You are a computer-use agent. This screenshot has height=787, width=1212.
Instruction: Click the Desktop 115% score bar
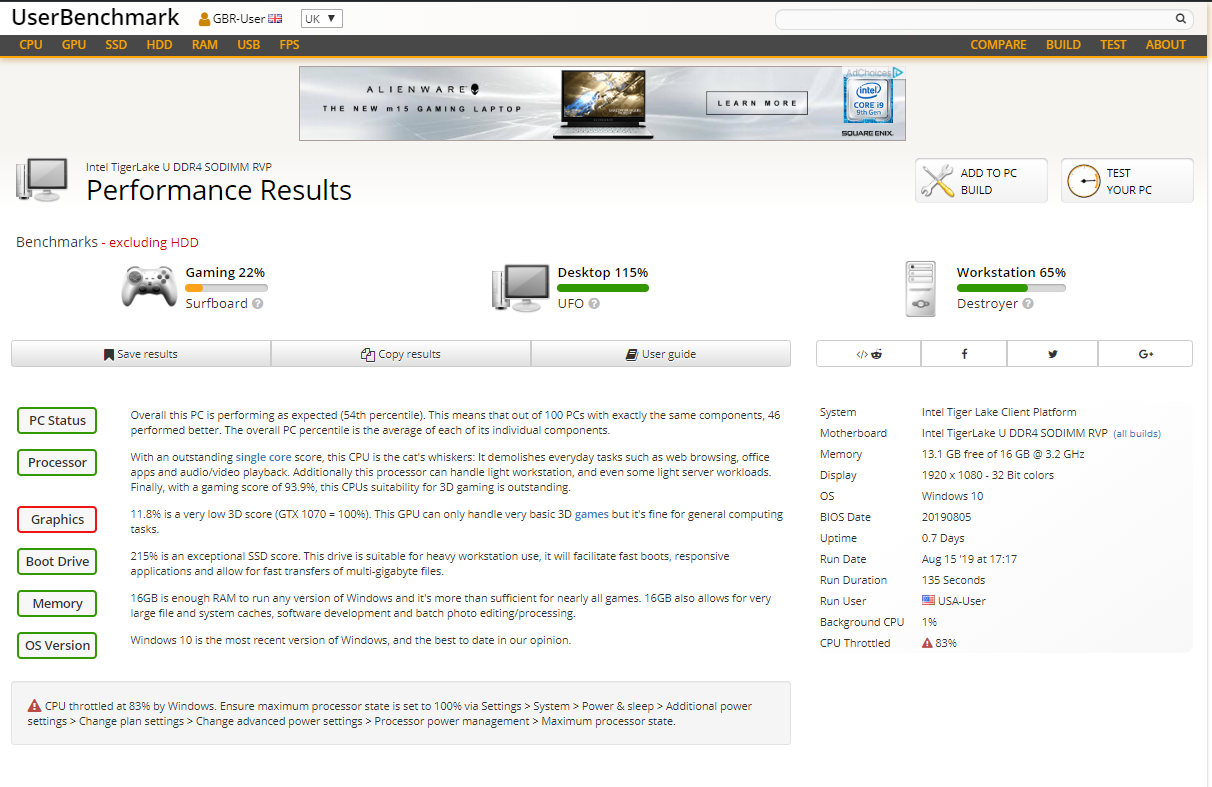pyautogui.click(x=603, y=288)
